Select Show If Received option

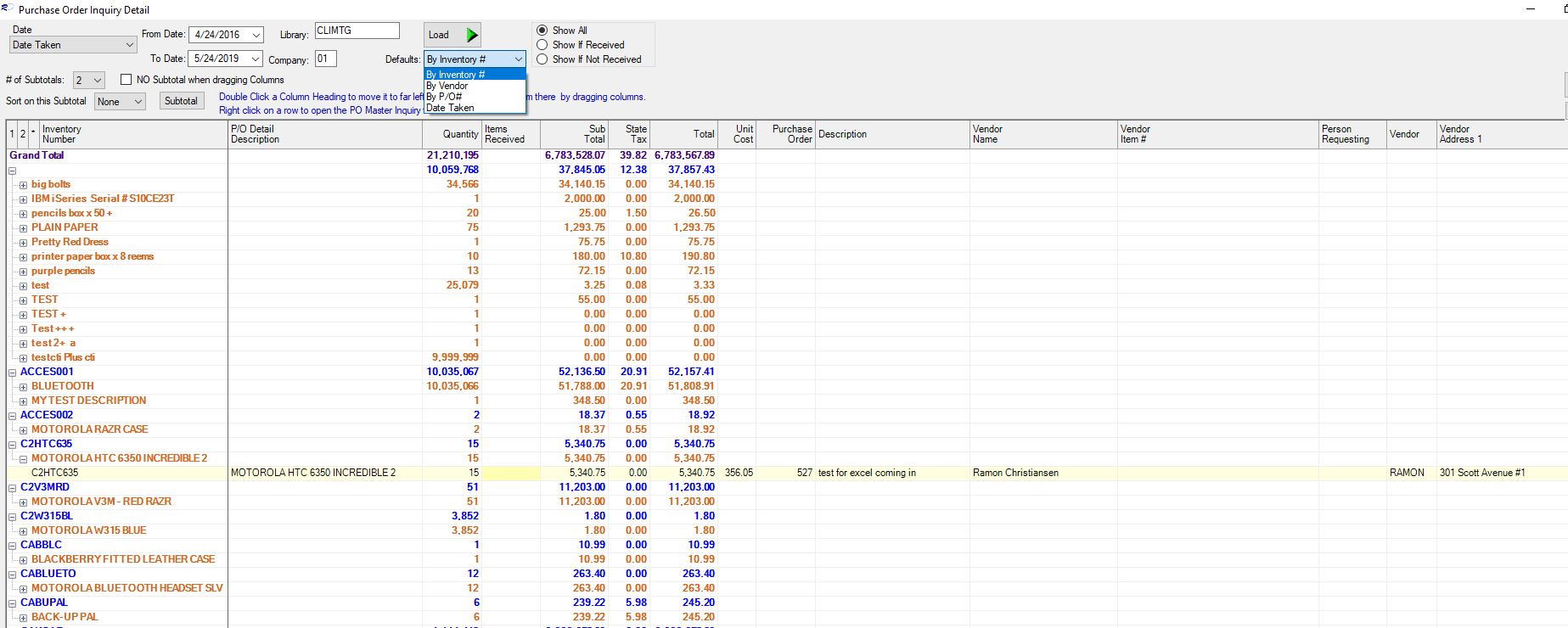click(x=542, y=45)
